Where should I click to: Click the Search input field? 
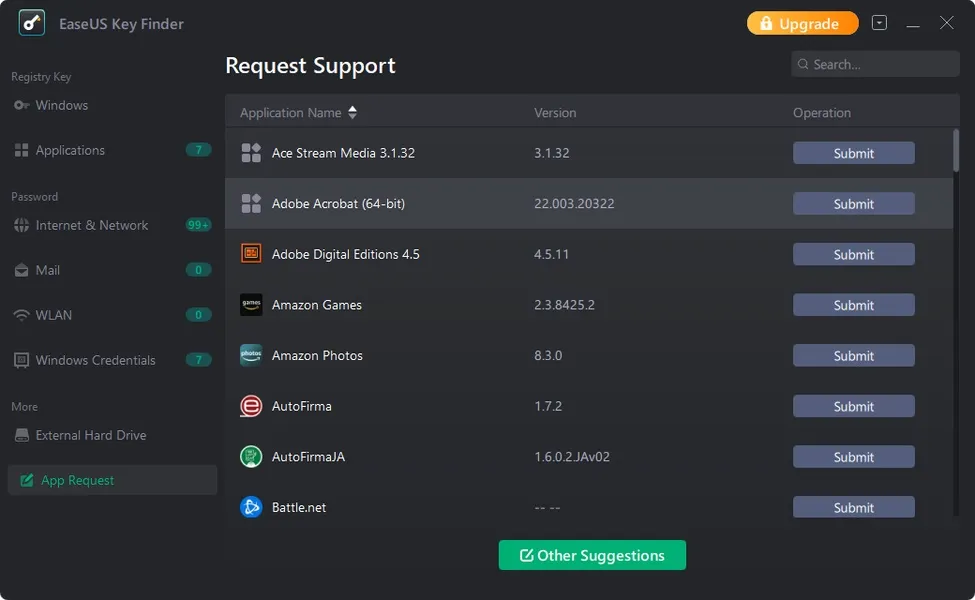coord(880,64)
